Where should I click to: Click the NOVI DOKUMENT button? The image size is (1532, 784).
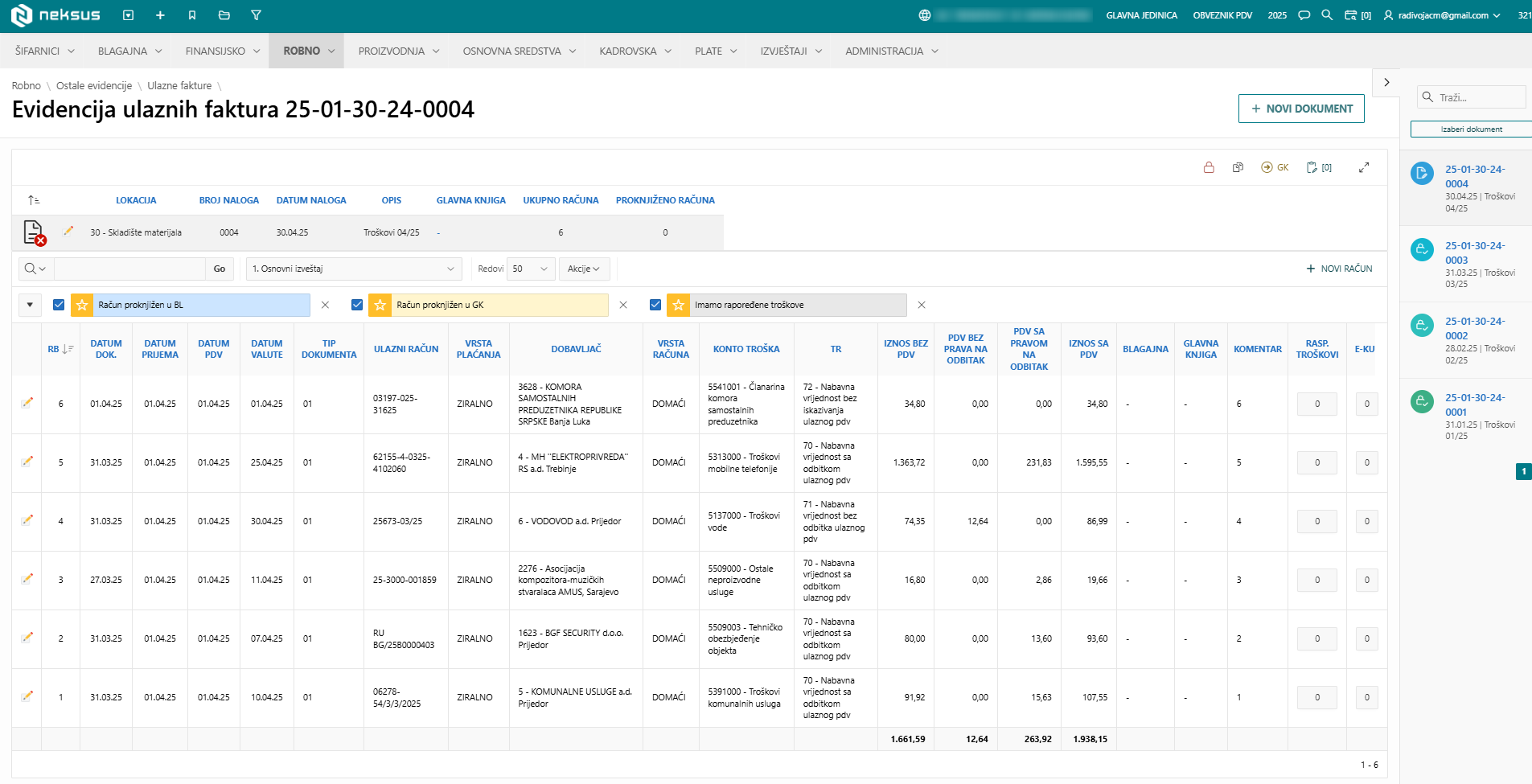coord(1301,109)
